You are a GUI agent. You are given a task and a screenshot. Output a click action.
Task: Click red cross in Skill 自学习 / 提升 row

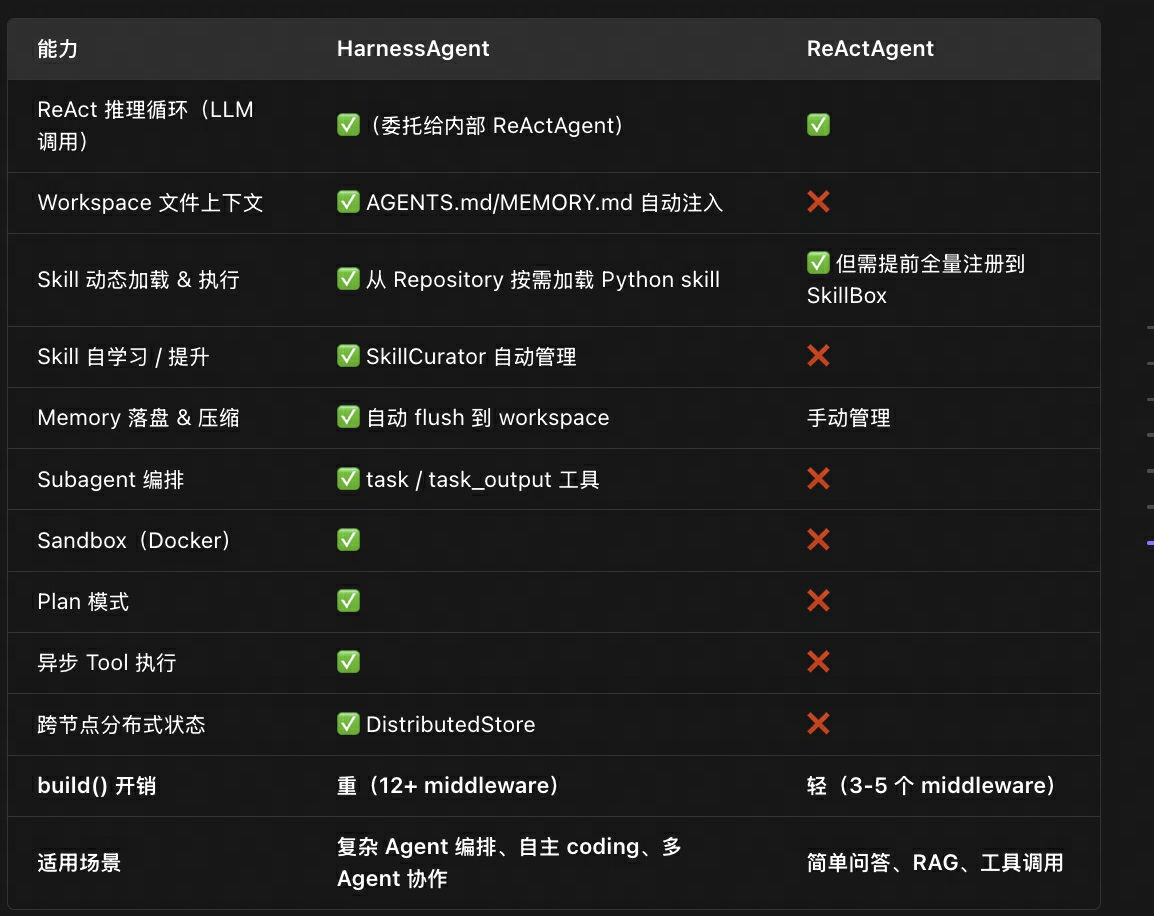pos(818,355)
